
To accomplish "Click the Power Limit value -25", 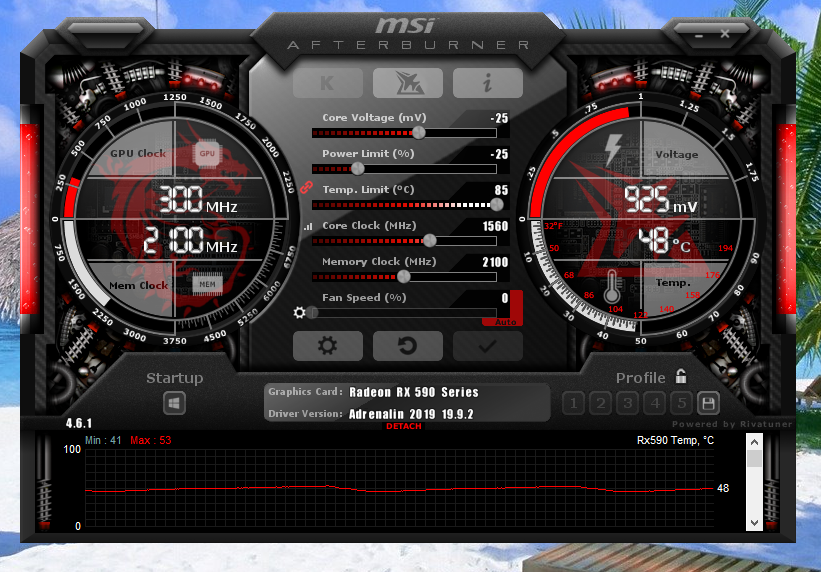I will (499, 155).
